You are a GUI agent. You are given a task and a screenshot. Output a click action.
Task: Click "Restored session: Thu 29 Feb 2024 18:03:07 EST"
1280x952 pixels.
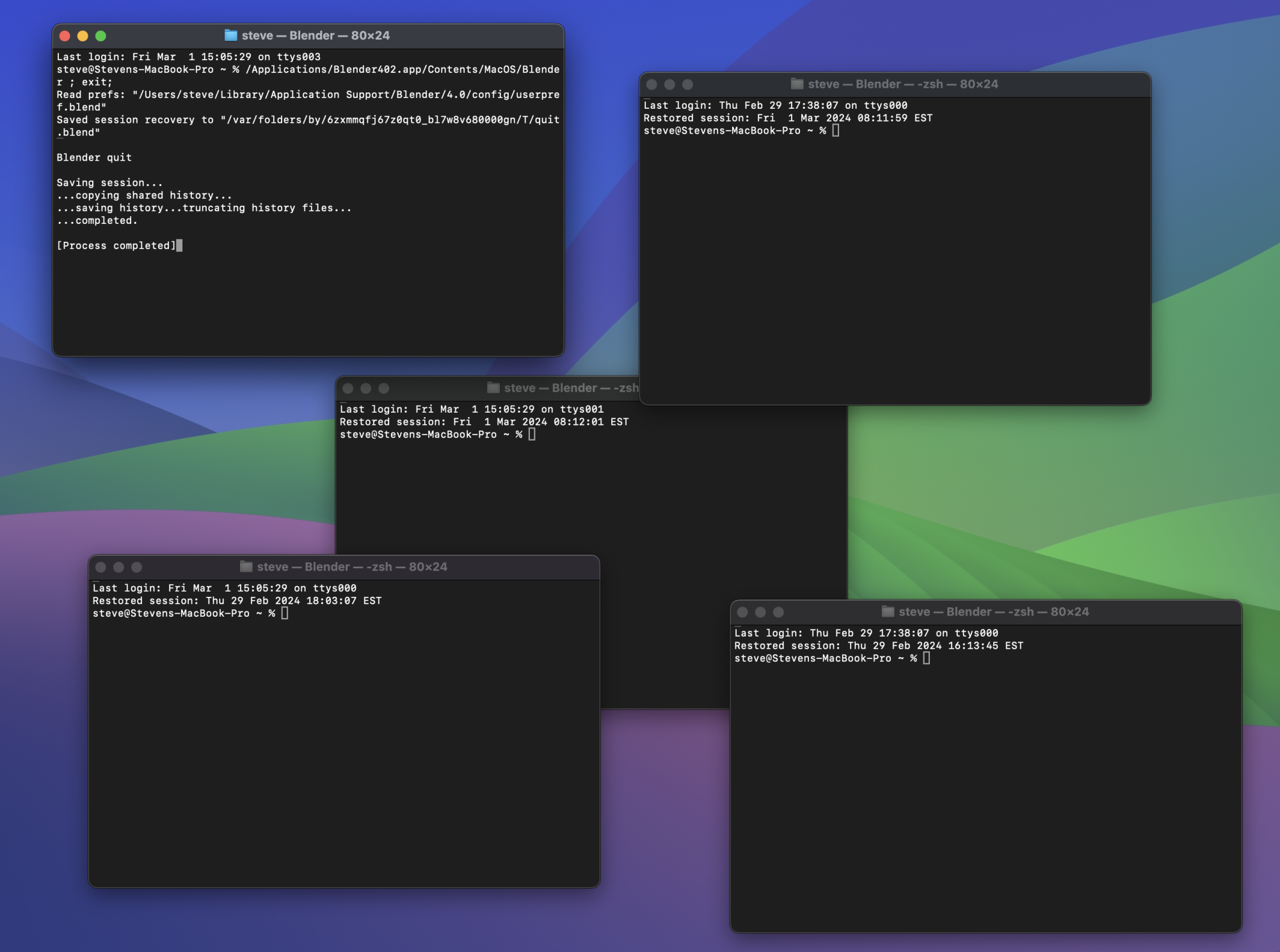237,601
